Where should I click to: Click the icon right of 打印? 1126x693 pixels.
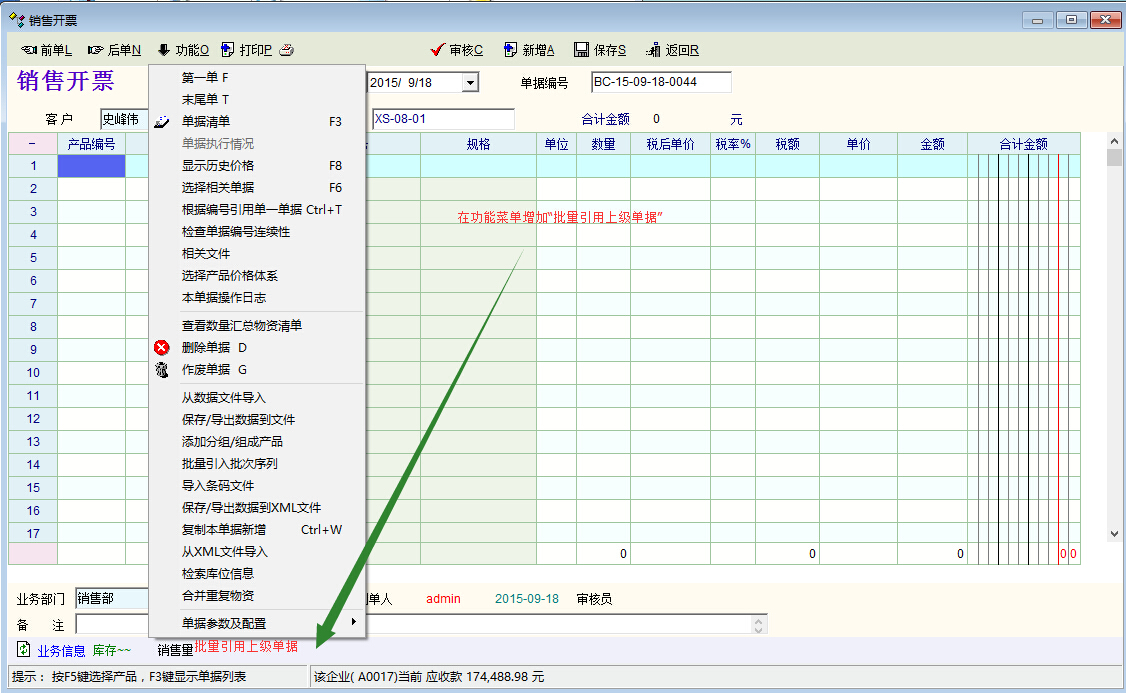click(286, 50)
